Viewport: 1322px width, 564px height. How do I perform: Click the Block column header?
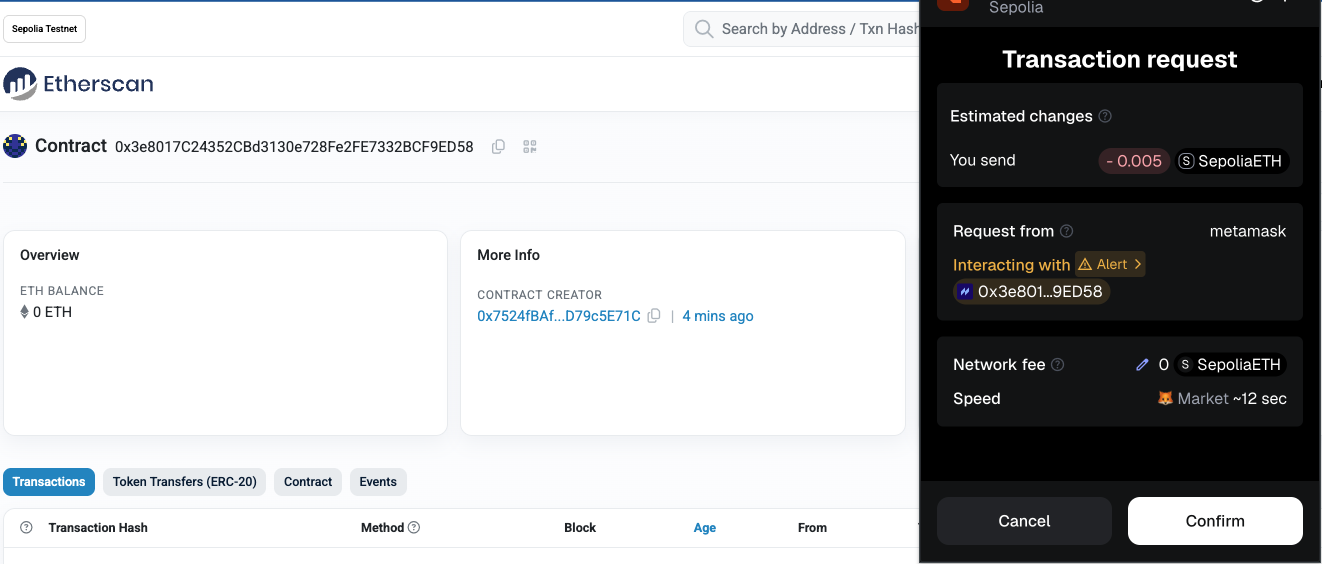[x=580, y=528]
